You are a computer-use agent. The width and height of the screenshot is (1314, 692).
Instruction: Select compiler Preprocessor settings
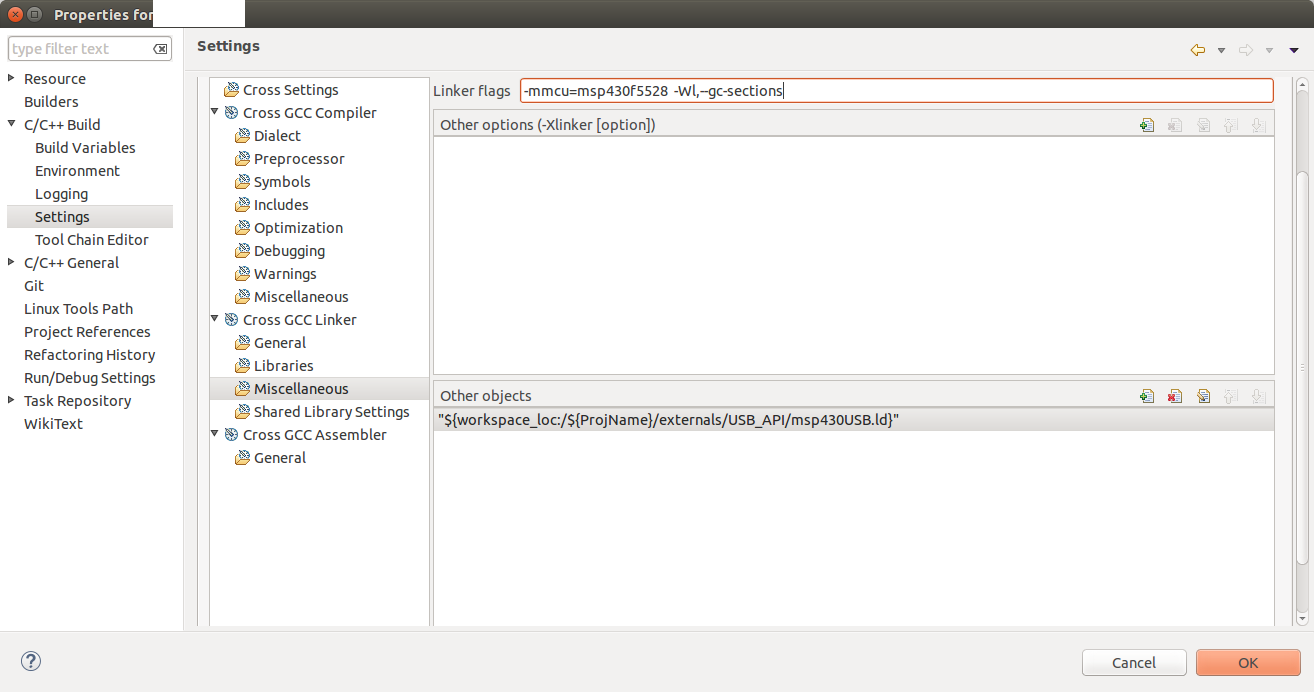(299, 159)
